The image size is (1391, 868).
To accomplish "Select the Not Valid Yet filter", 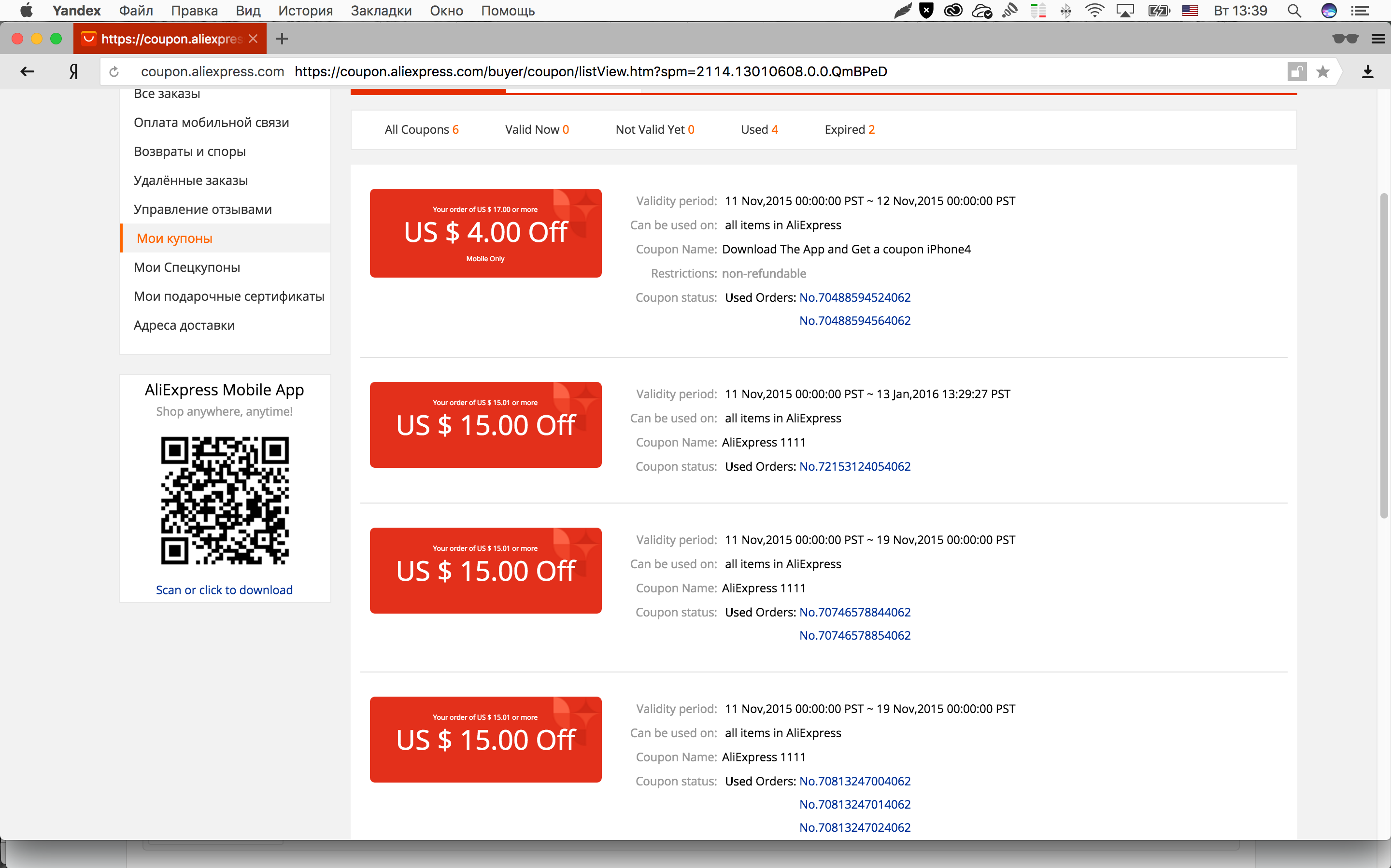I will pos(655,130).
